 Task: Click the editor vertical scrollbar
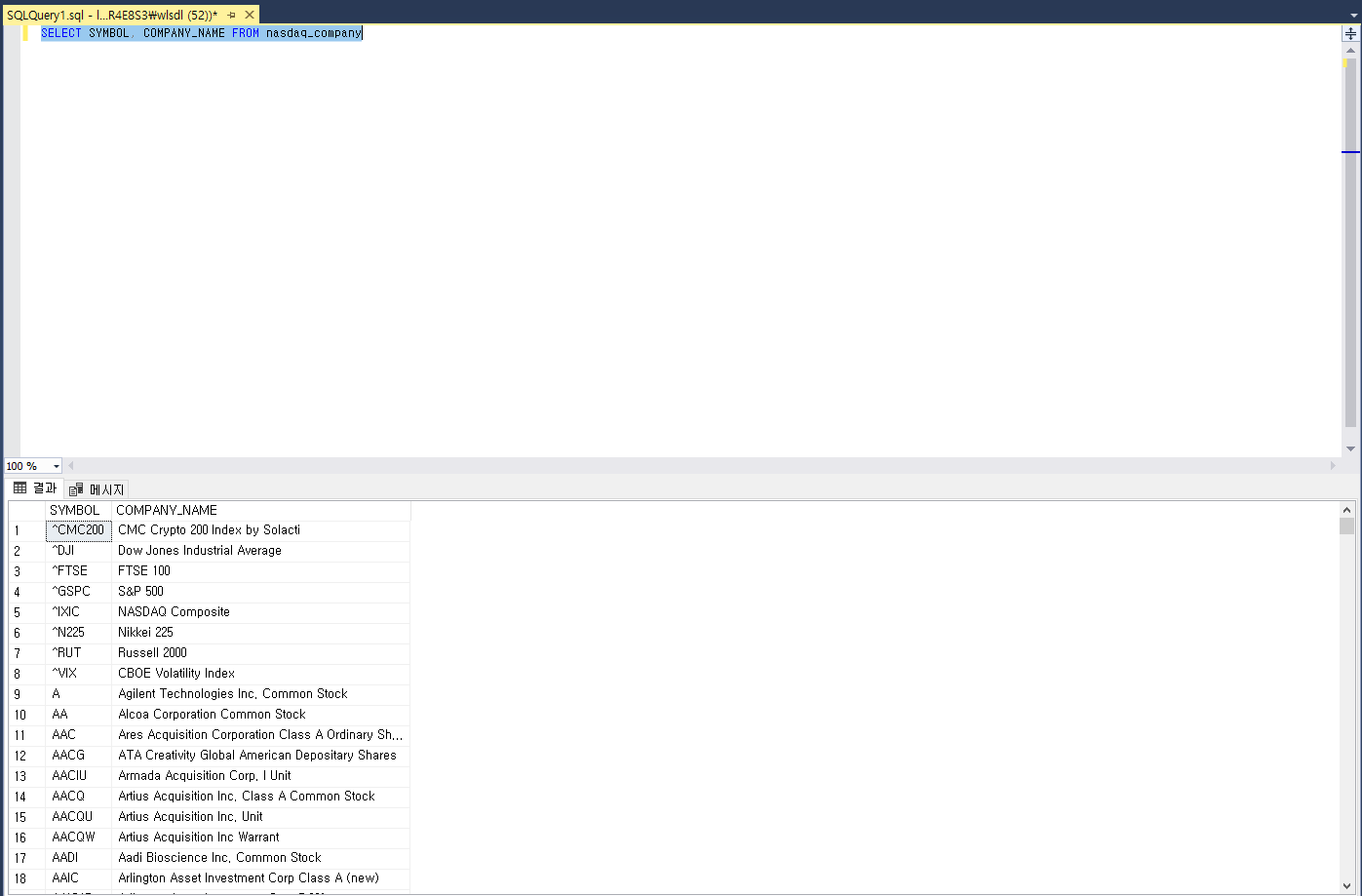point(1350,244)
